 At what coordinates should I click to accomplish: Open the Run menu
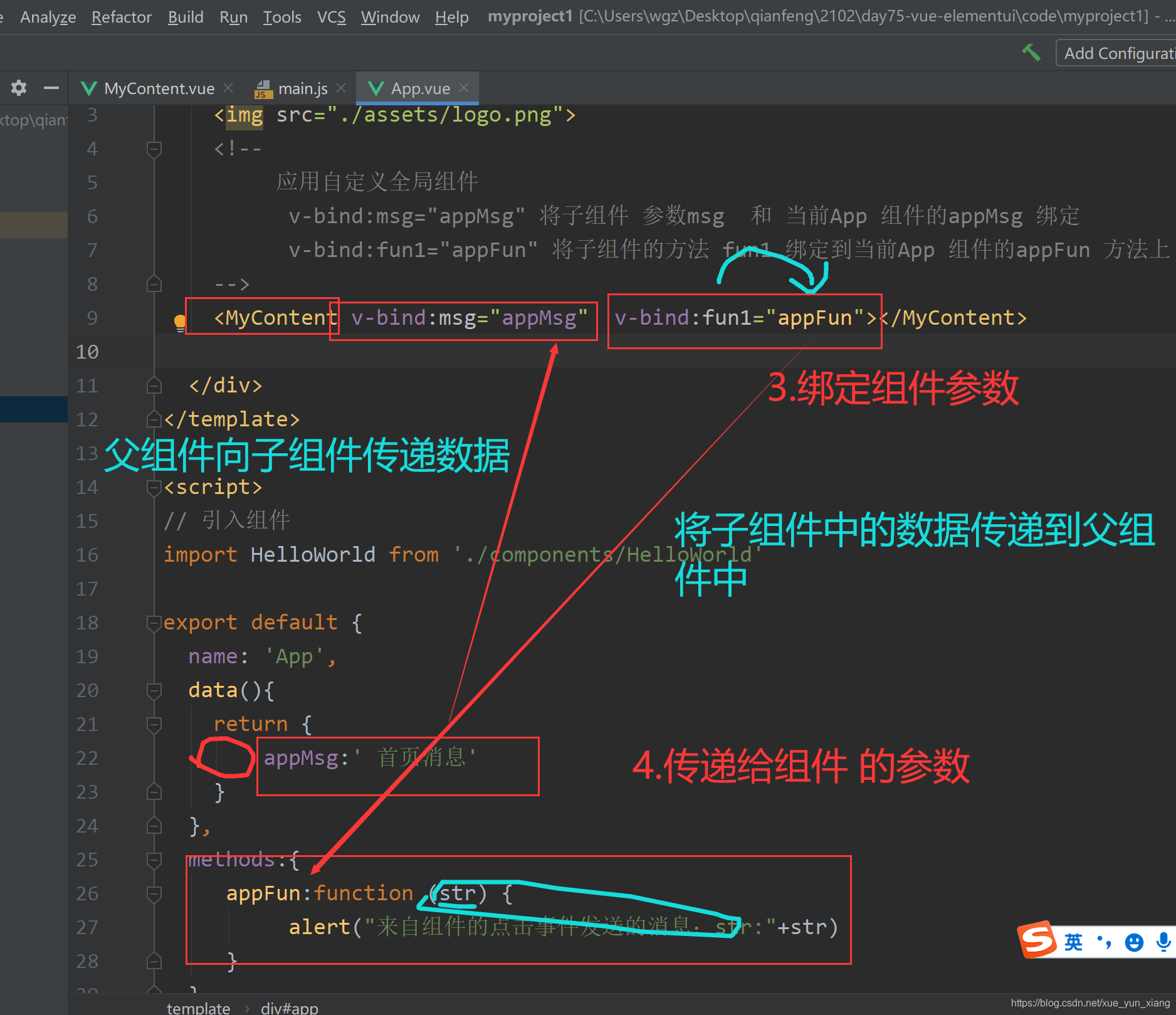click(x=233, y=17)
